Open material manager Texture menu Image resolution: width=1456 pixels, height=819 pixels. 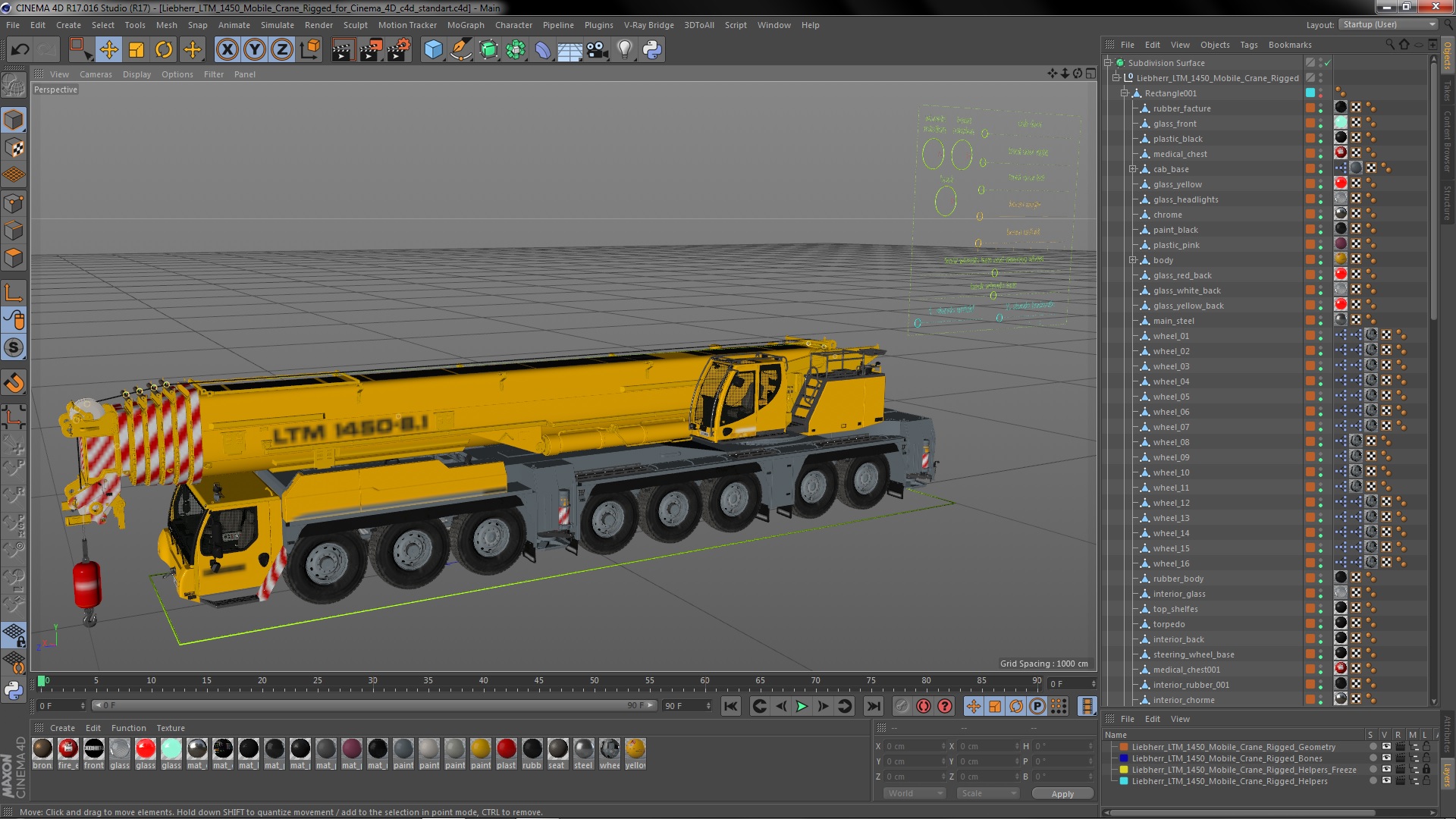click(171, 728)
